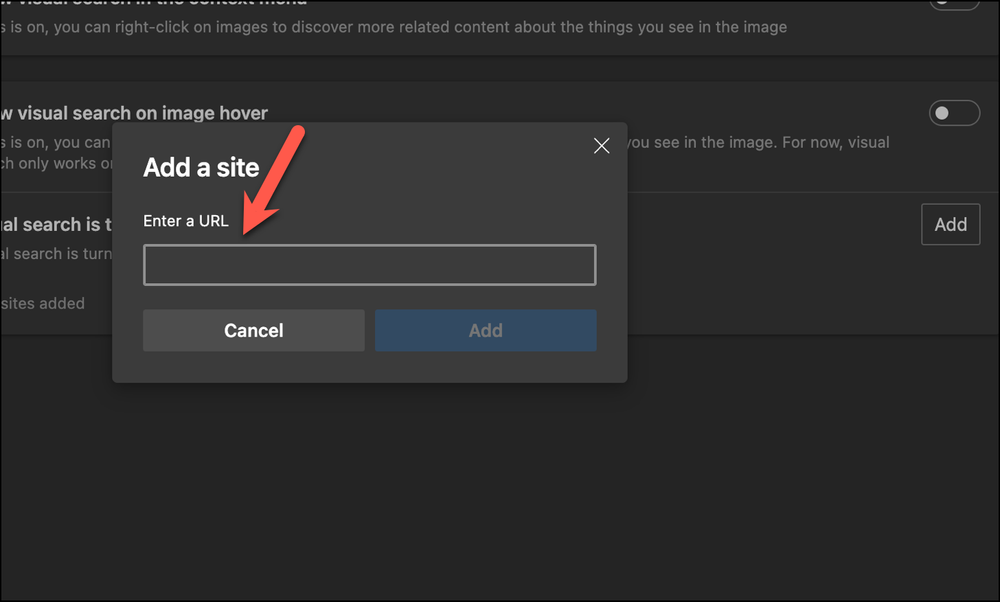Viewport: 1000px width, 602px height.
Task: Click the image hover toggle switch
Action: pos(954,112)
